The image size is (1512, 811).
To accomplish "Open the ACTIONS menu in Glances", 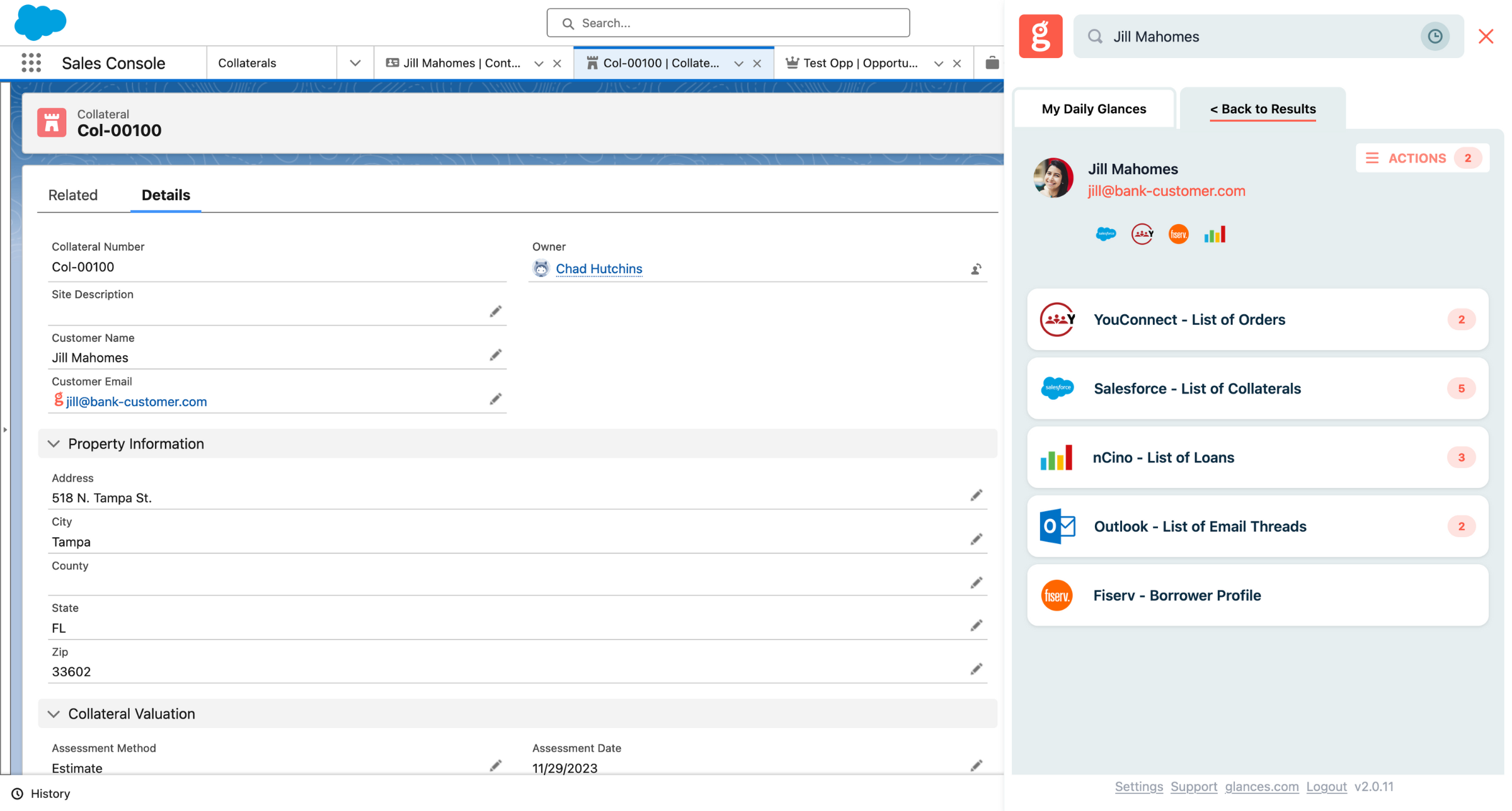I will [x=1422, y=158].
